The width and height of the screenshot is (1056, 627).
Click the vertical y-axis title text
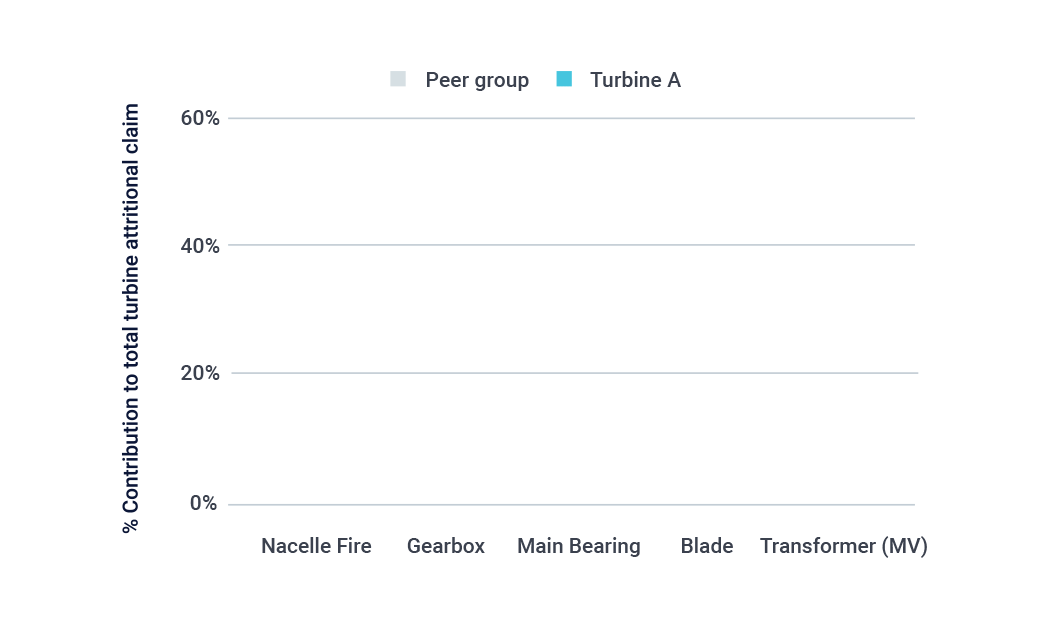pyautogui.click(x=131, y=318)
